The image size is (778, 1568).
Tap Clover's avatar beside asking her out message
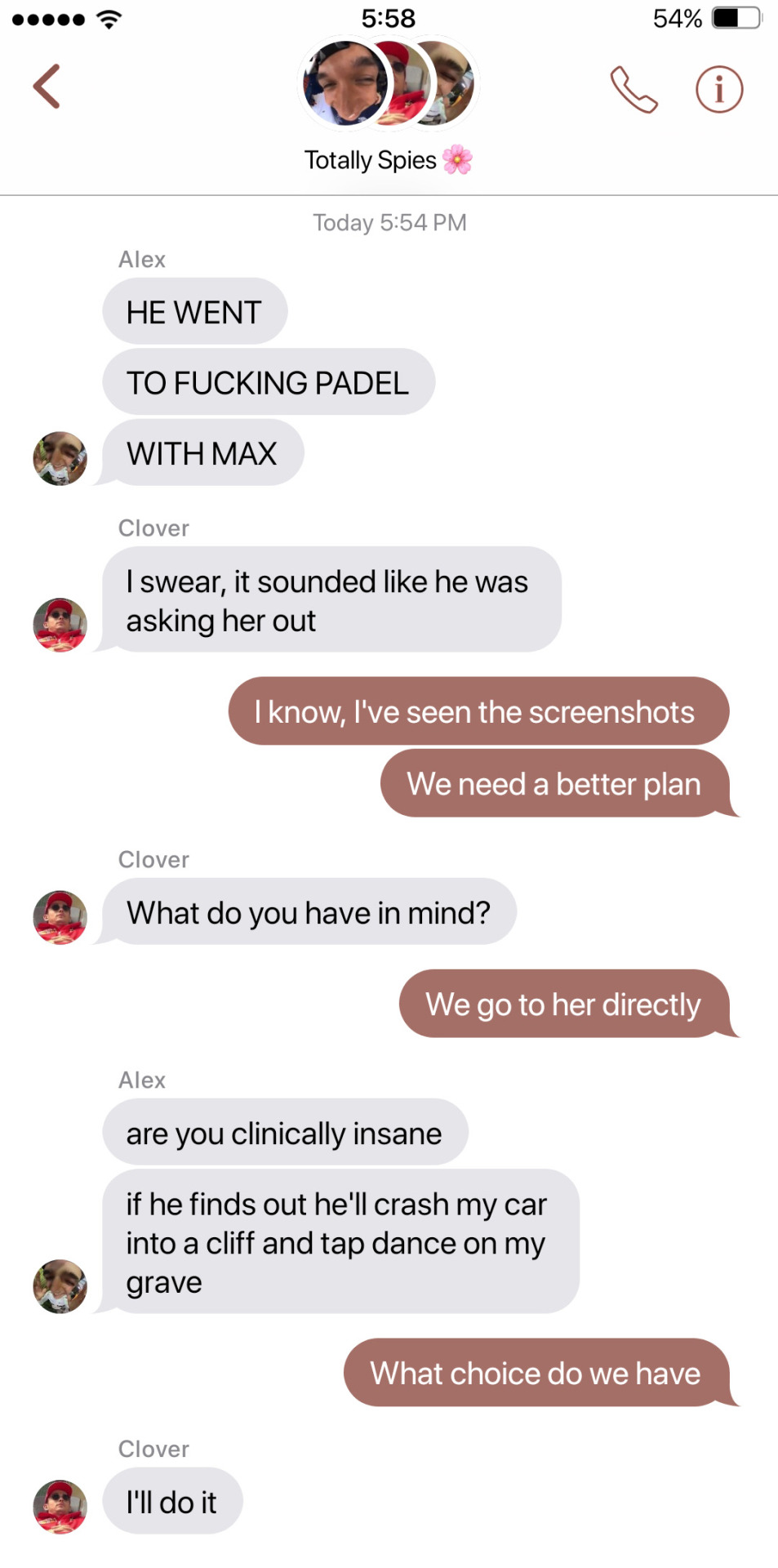tap(60, 625)
